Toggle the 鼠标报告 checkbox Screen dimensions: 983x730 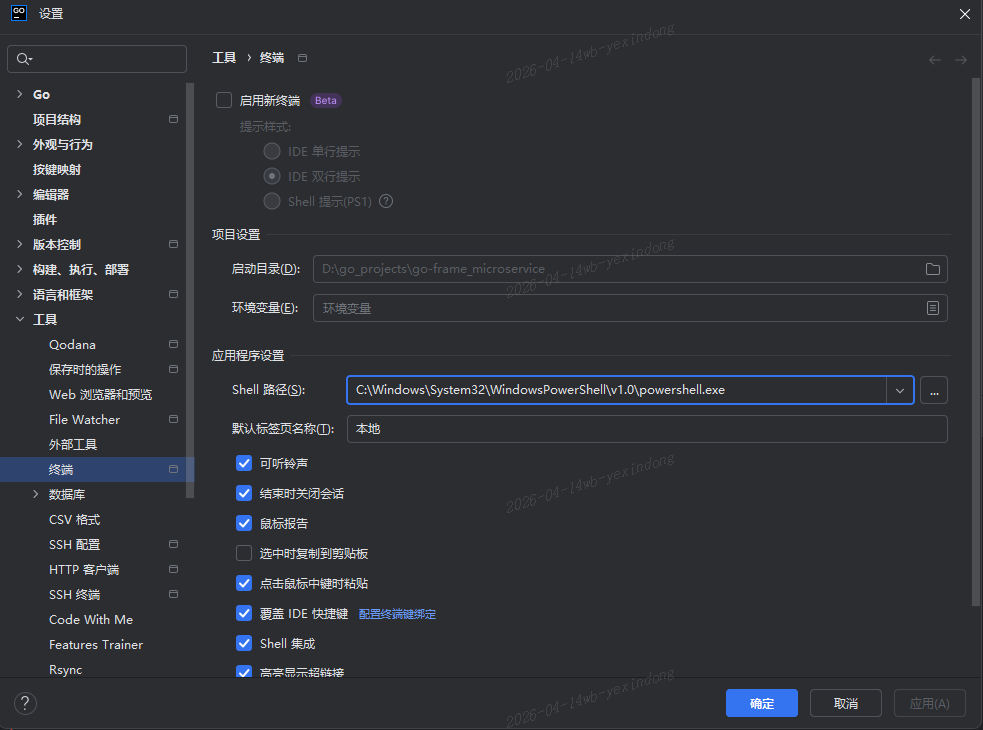(x=244, y=523)
